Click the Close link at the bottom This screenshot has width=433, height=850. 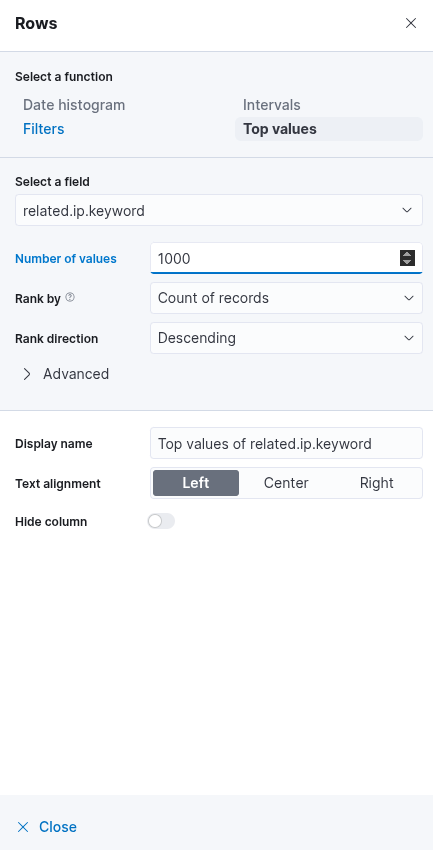57,827
